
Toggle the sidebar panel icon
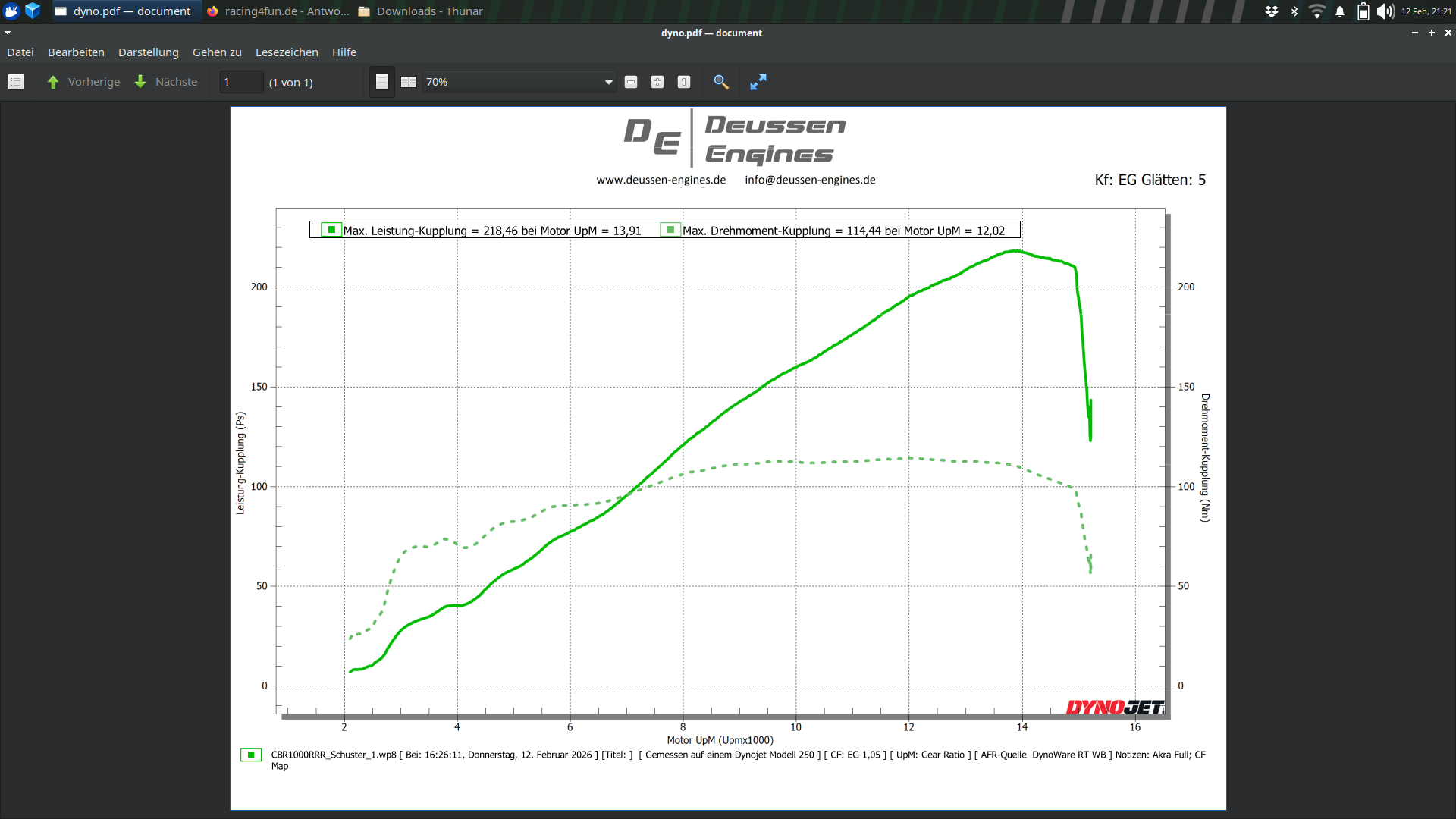pos(16,82)
